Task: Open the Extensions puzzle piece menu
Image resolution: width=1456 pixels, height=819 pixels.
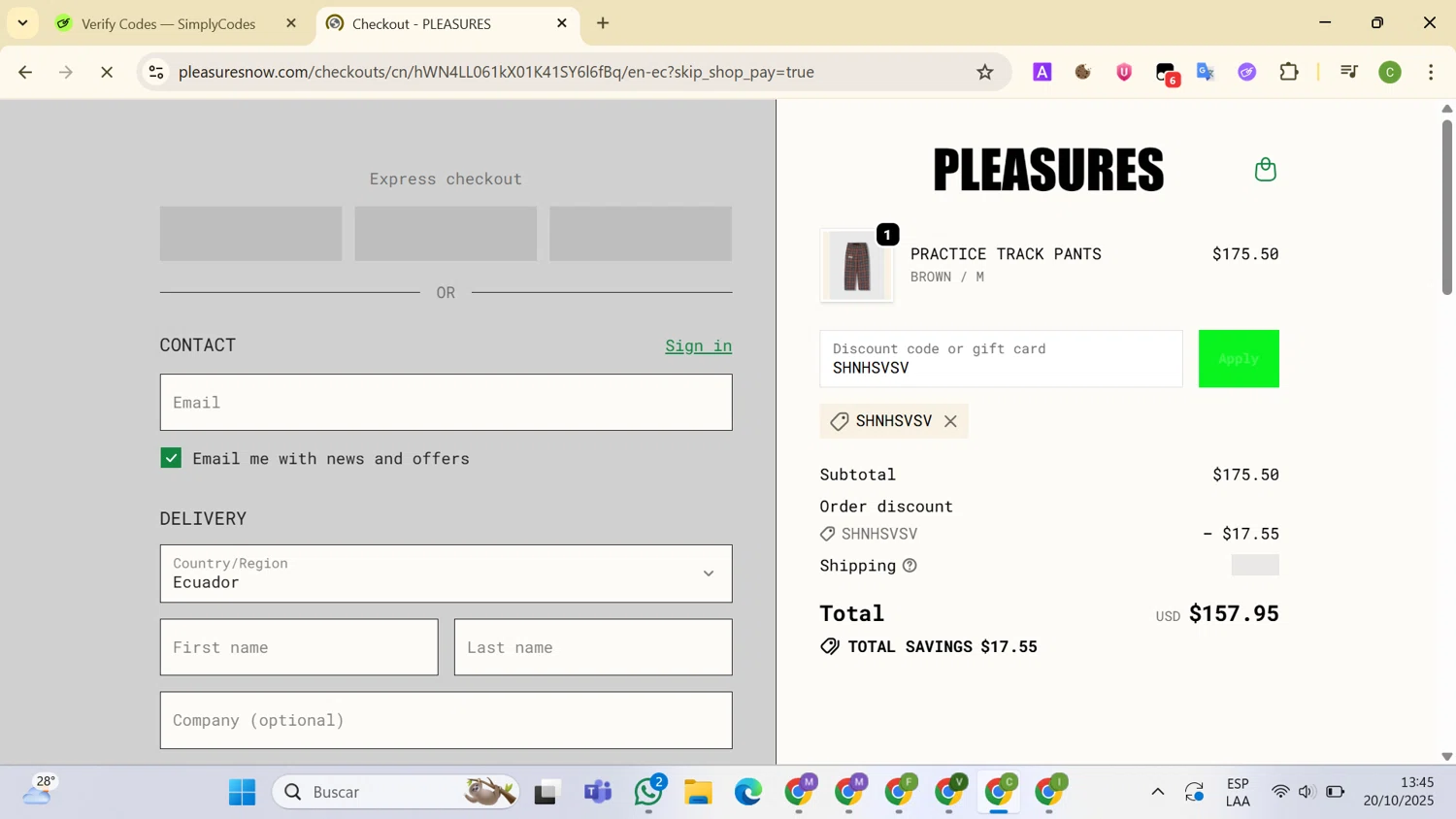Action: (1289, 72)
